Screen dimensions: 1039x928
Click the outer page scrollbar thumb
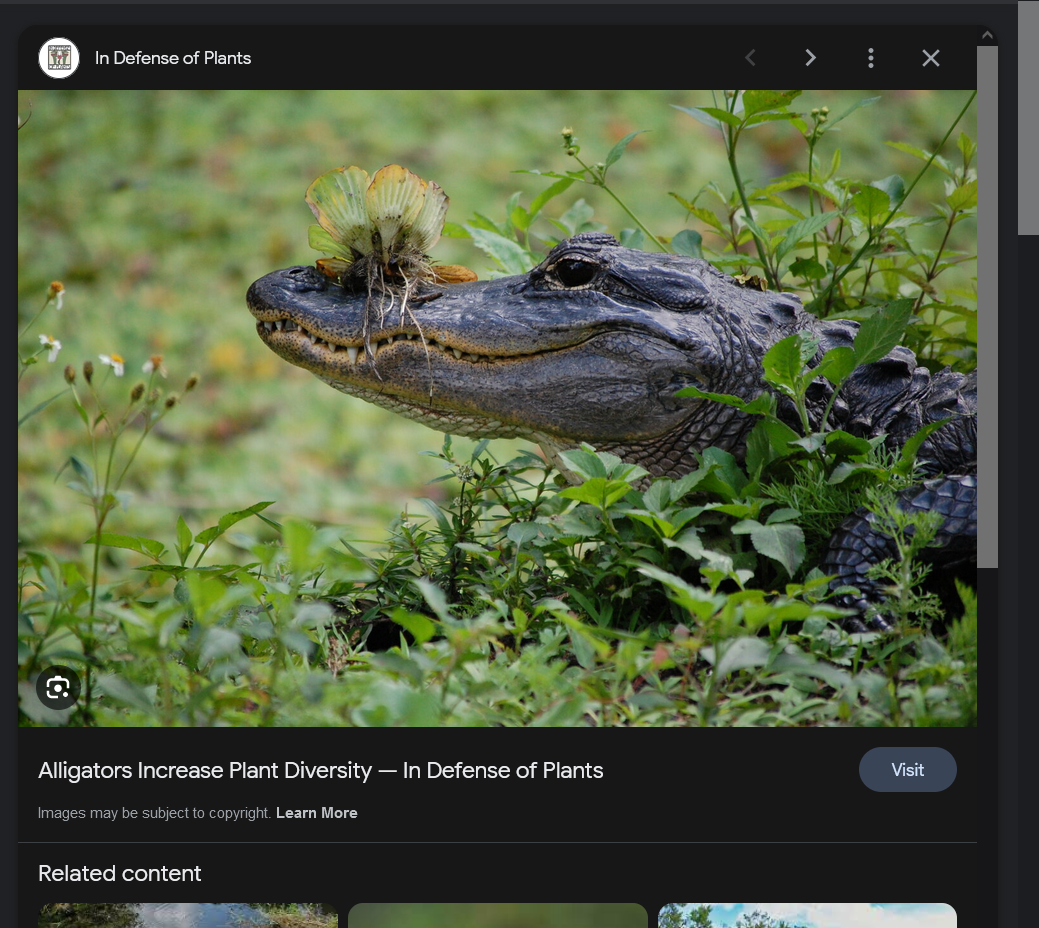(x=1028, y=118)
